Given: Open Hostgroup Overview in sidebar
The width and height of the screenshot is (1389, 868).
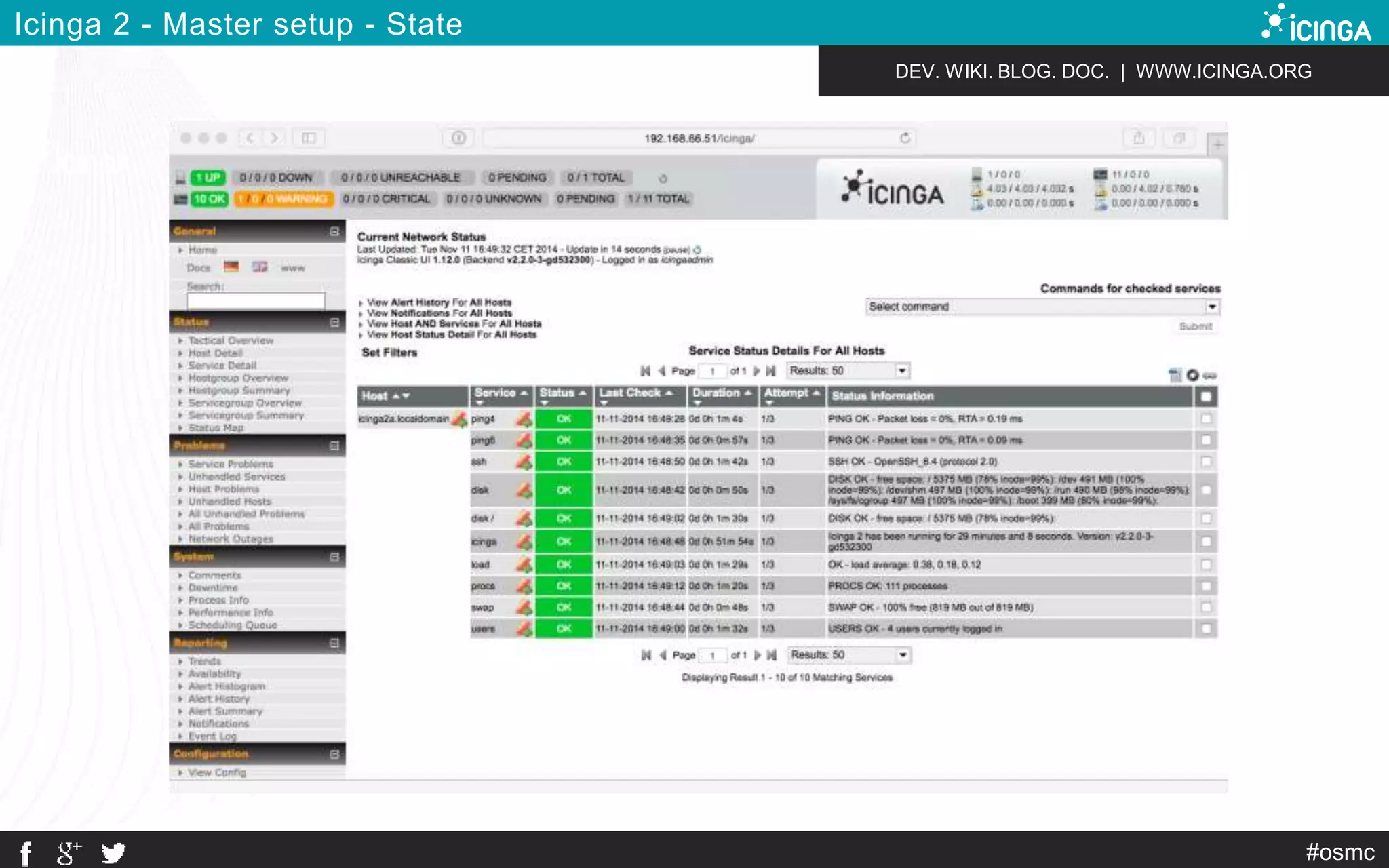Looking at the screenshot, I should point(238,378).
